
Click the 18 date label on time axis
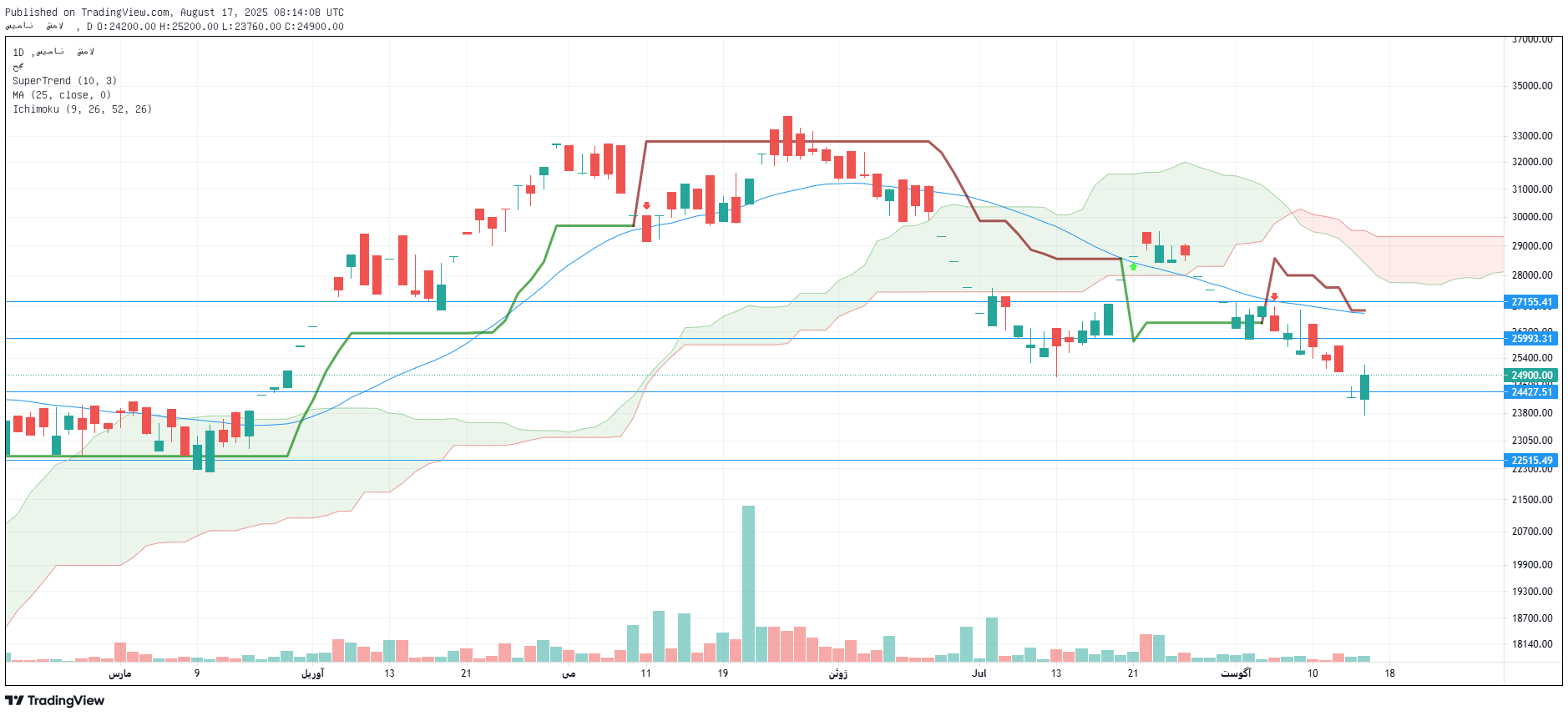click(1389, 673)
